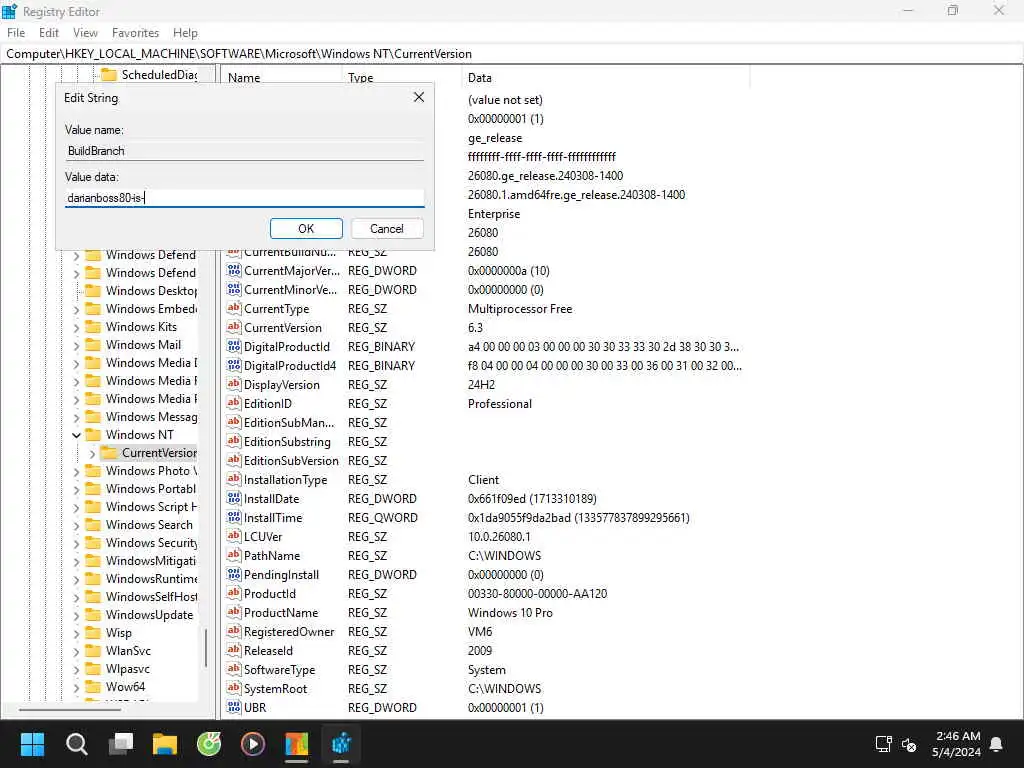Click the Value data input field
The image size is (1024, 768).
coord(244,197)
